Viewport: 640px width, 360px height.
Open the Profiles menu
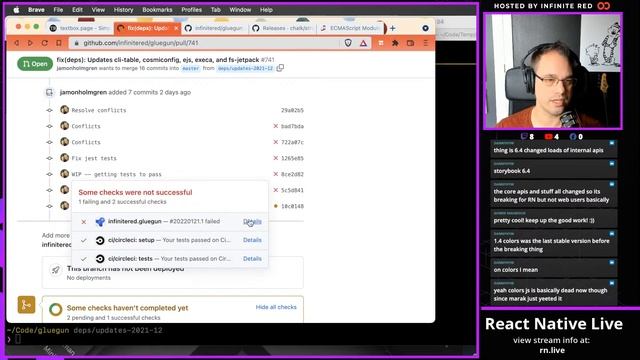point(191,10)
